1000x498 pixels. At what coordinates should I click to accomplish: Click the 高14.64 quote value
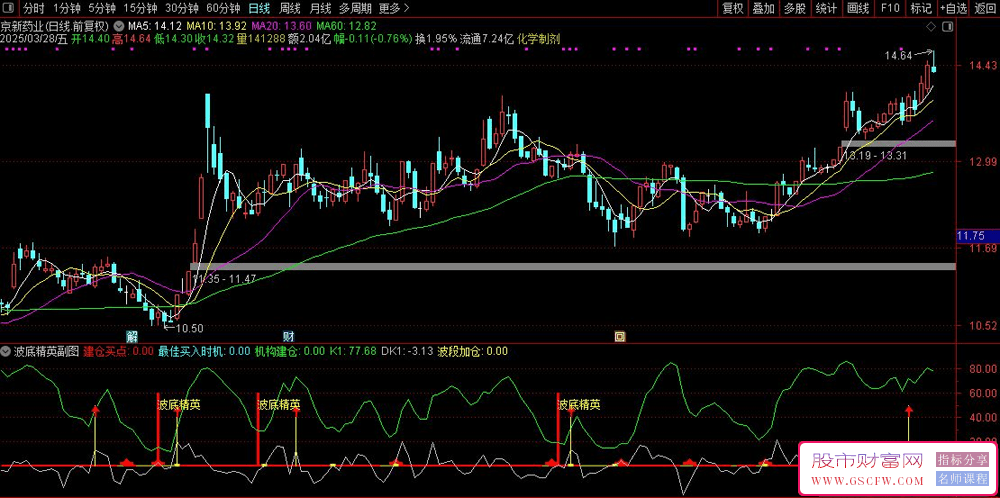tap(133, 38)
